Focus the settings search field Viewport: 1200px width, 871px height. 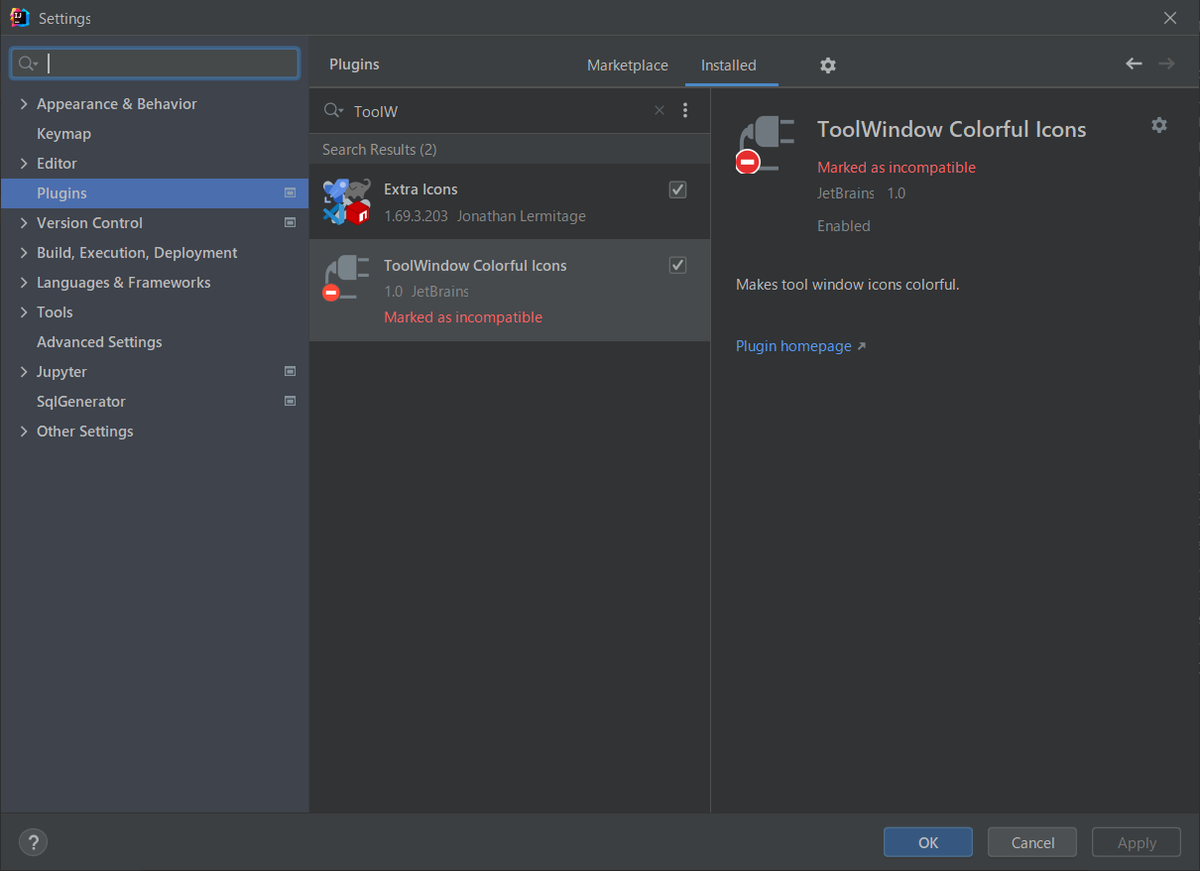click(x=155, y=64)
